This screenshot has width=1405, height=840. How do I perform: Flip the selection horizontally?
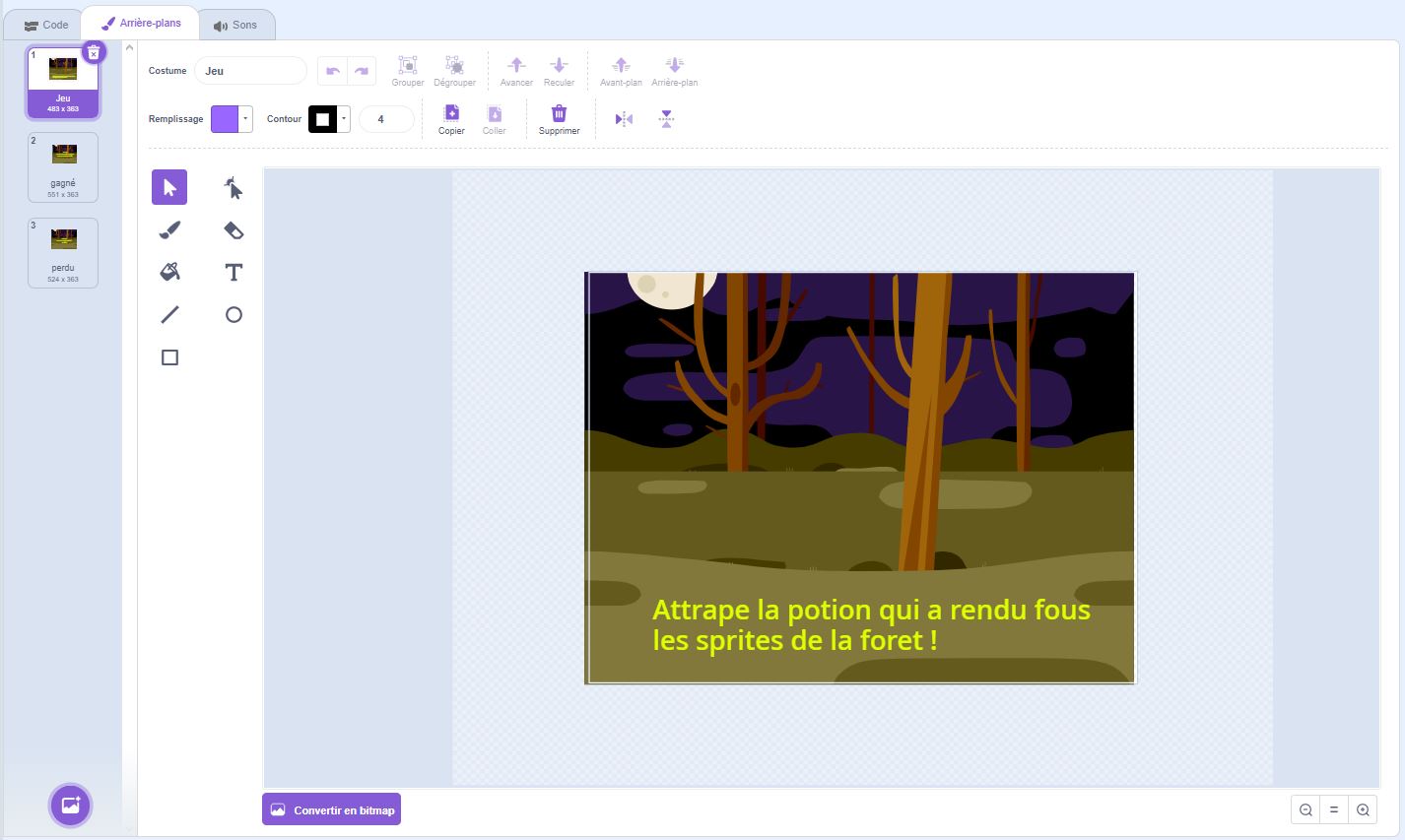coord(624,119)
